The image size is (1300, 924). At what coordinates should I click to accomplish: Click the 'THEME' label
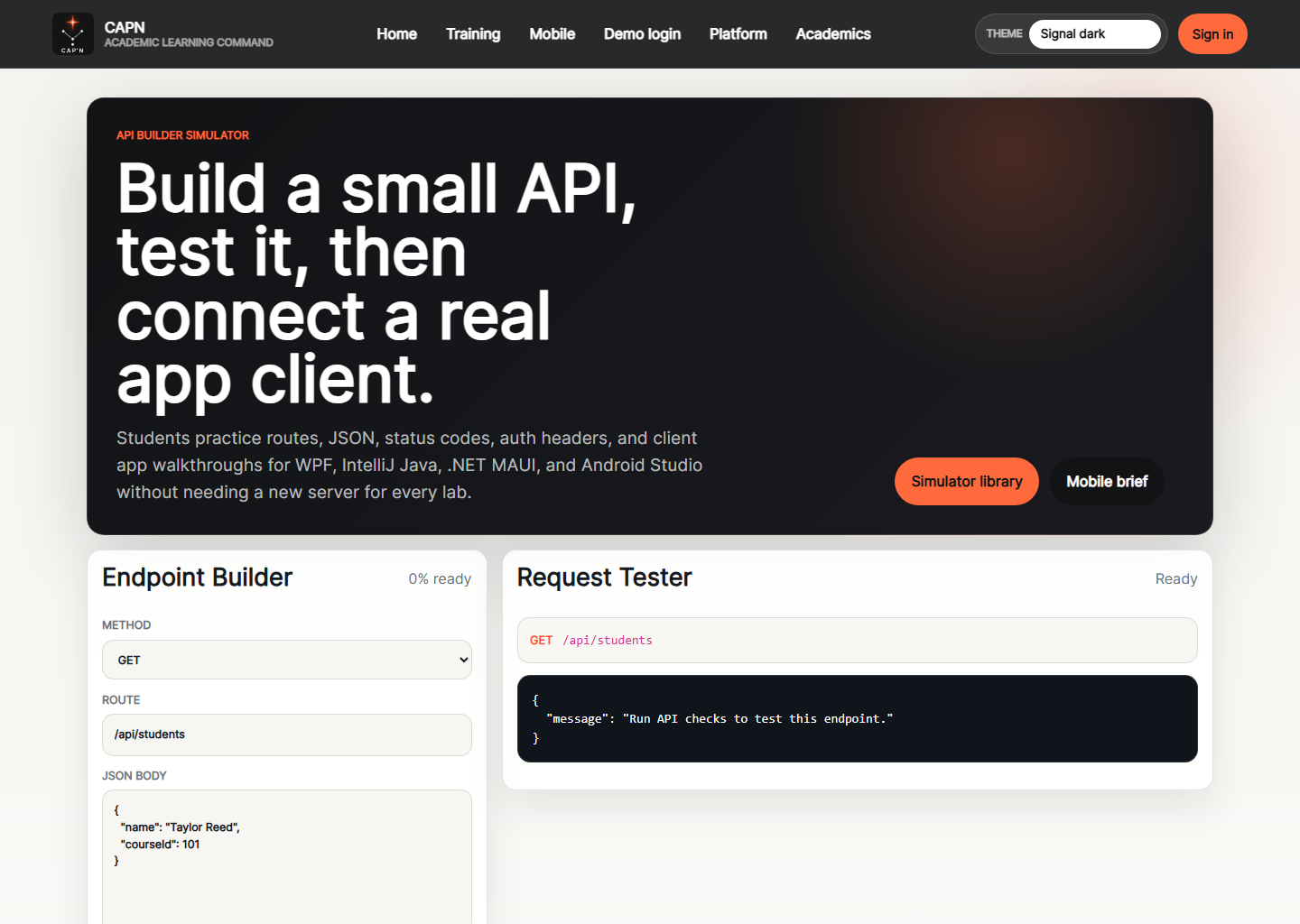tap(1004, 33)
